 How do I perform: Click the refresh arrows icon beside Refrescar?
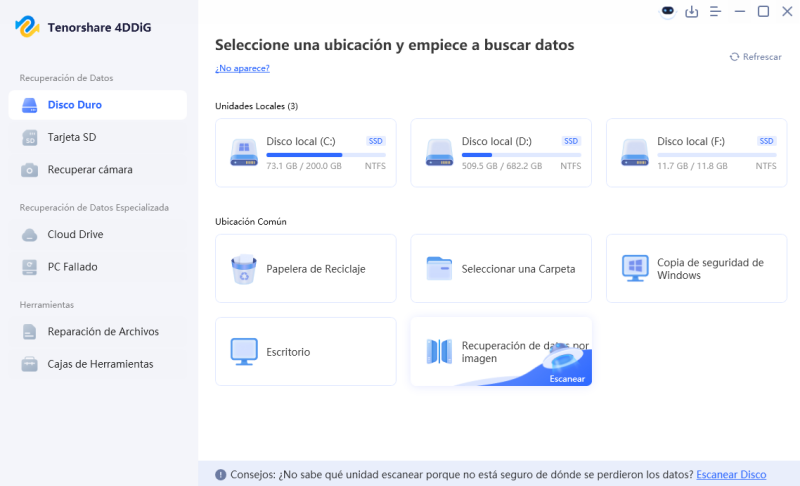click(x=734, y=57)
